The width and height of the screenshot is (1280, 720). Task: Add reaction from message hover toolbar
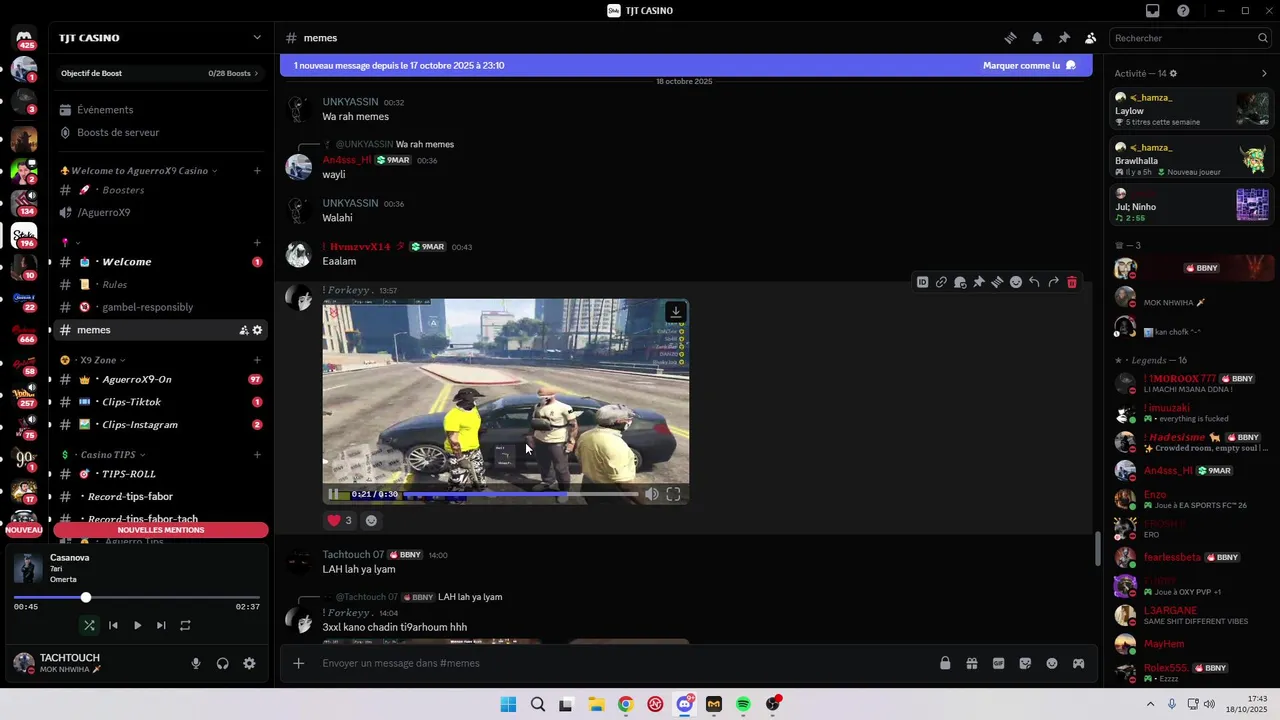1016,282
